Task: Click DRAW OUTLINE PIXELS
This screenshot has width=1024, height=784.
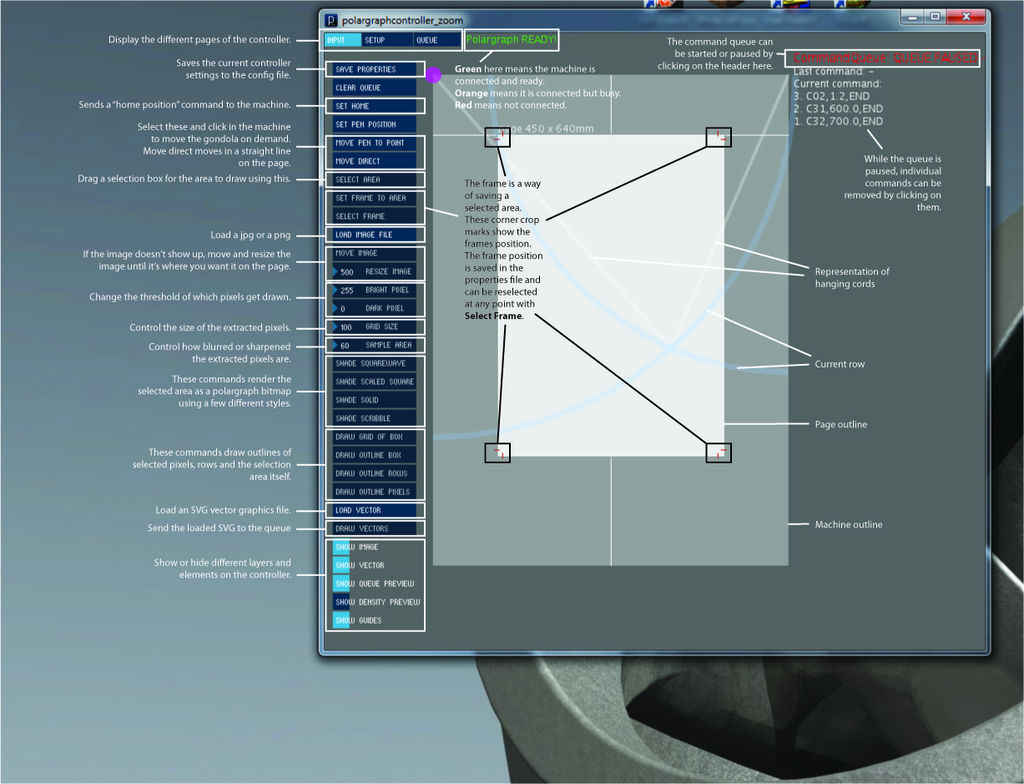Action: click(374, 491)
